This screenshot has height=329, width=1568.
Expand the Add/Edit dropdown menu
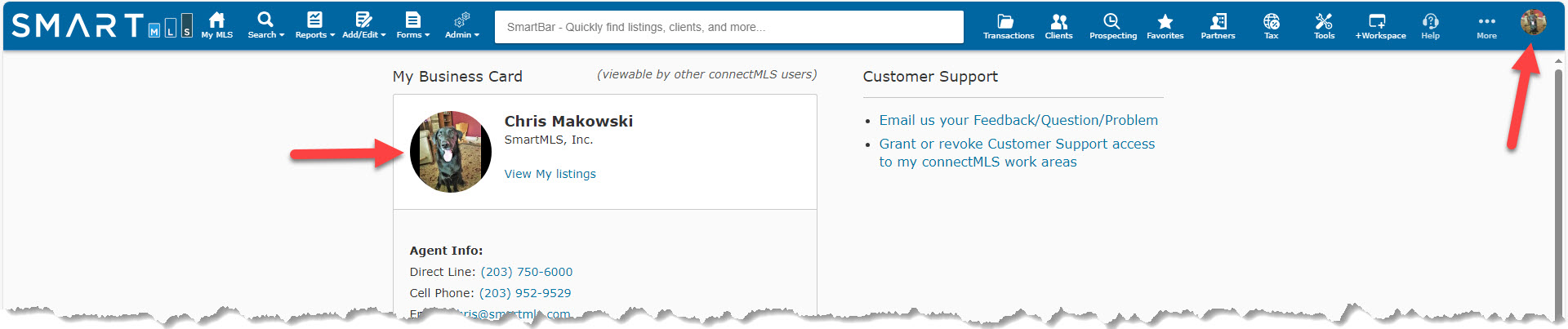(x=363, y=25)
